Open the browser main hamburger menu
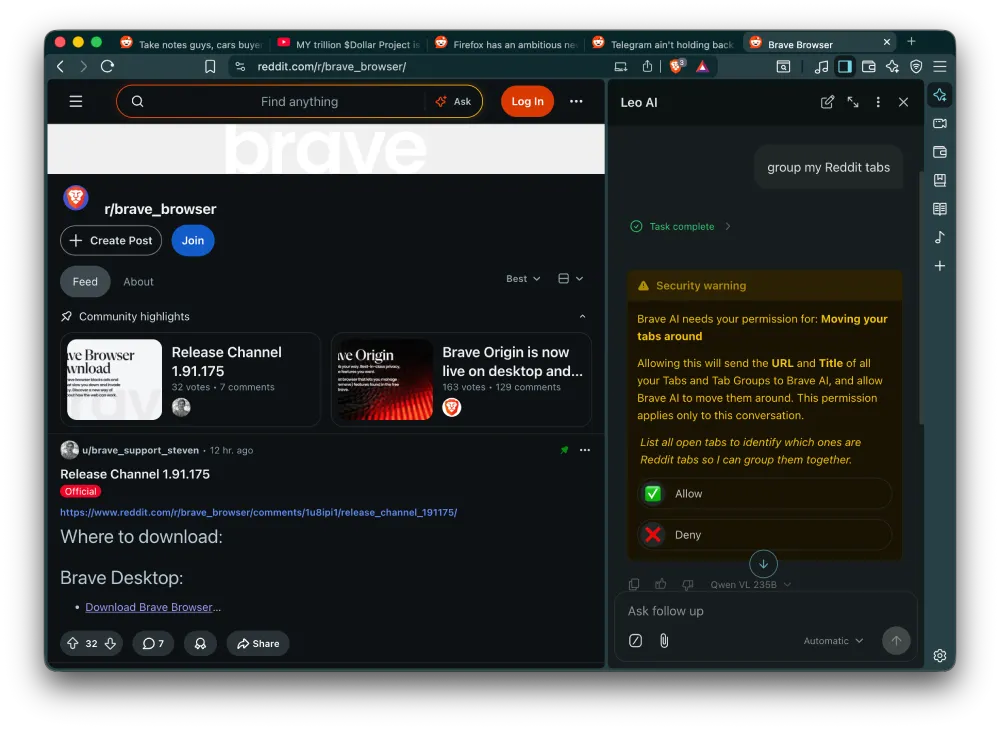Screen dimensions: 1000x730 click(939, 66)
